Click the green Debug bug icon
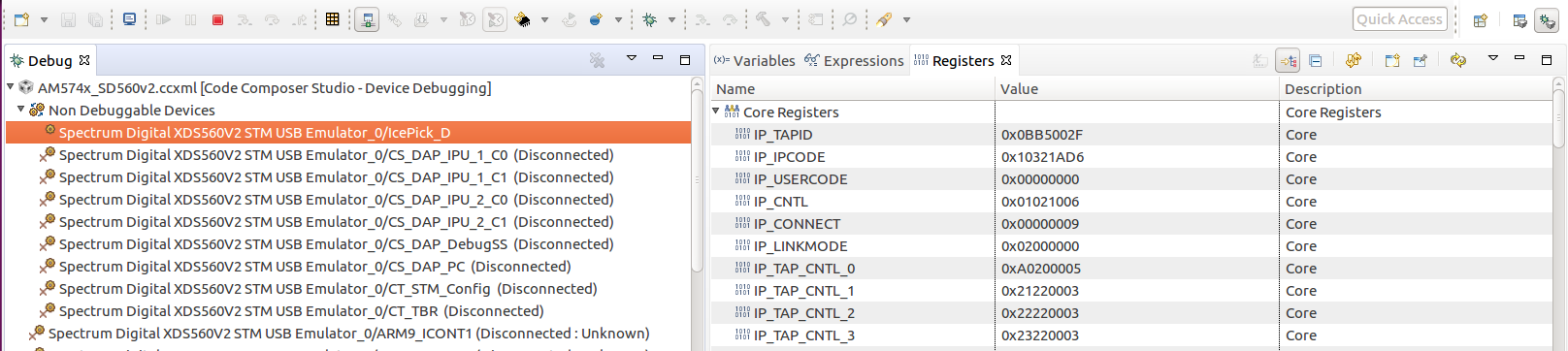 [x=650, y=19]
